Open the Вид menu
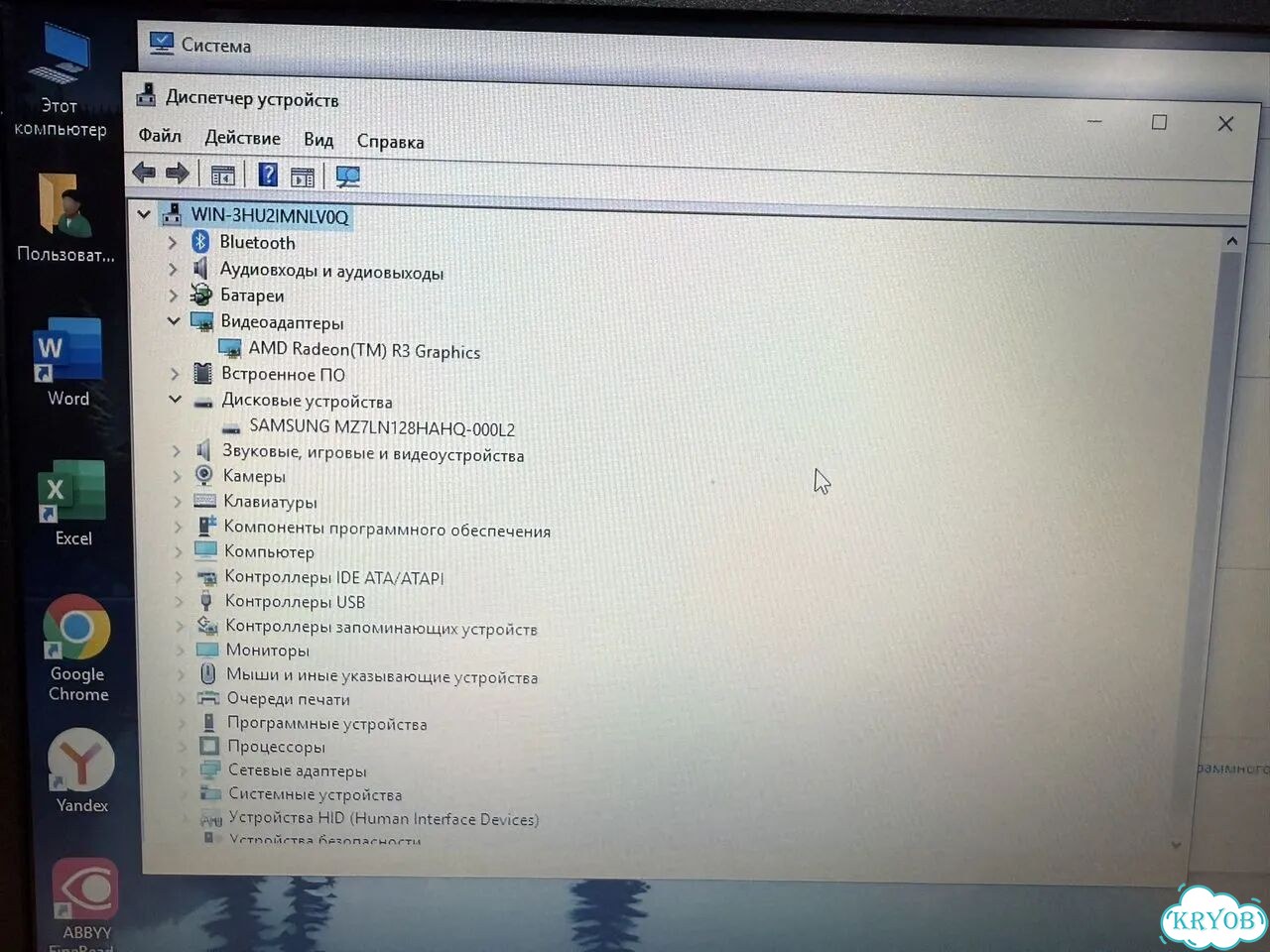Image resolution: width=1270 pixels, height=952 pixels. point(318,140)
